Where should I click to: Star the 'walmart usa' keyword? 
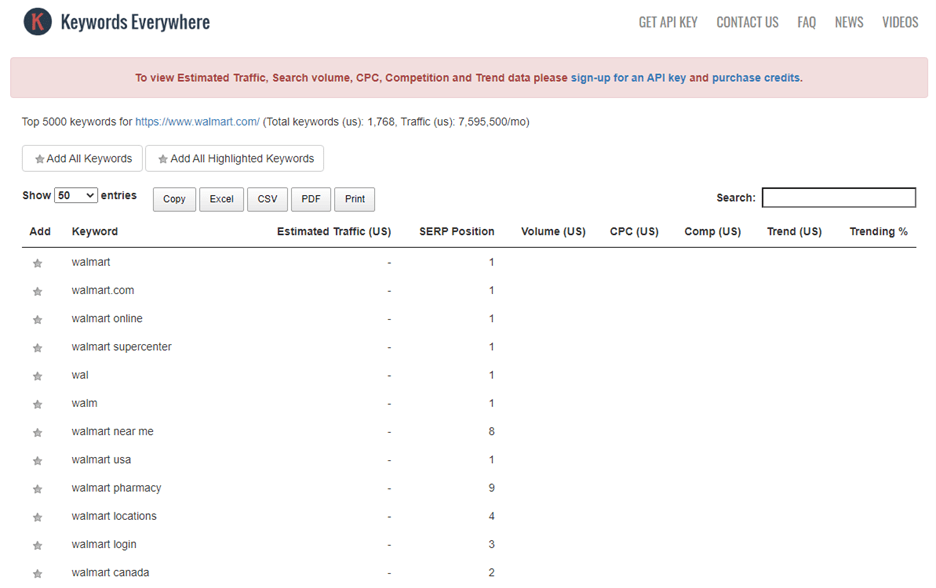pyautogui.click(x=38, y=460)
